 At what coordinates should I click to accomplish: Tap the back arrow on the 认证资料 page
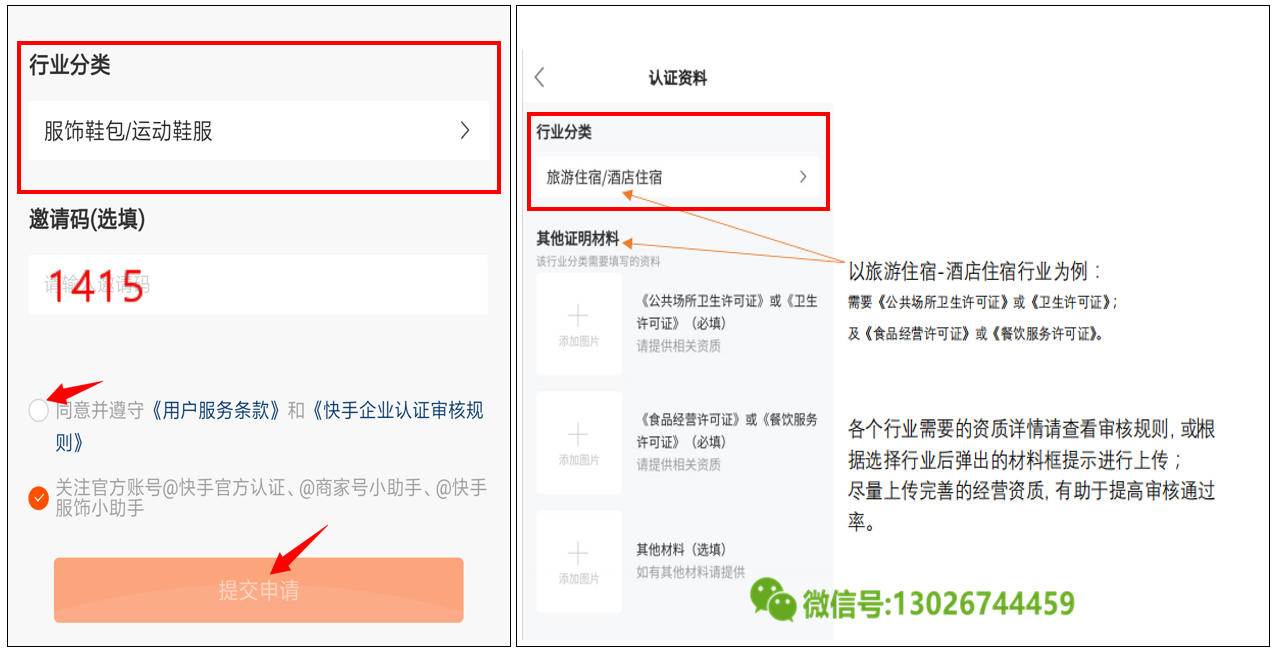[539, 76]
